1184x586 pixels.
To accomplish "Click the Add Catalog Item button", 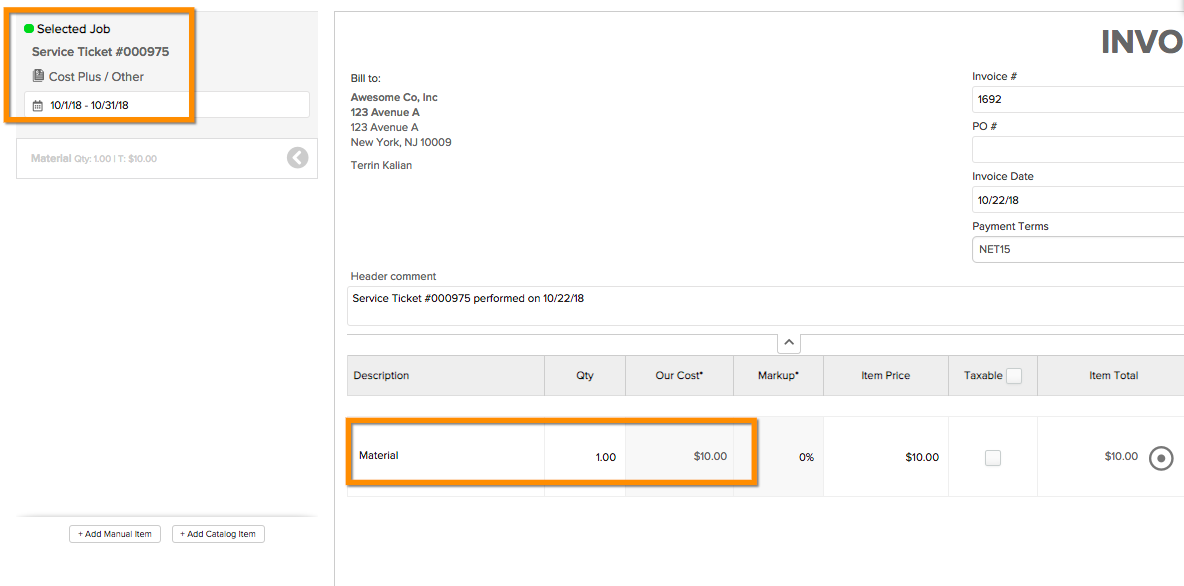I will [218, 534].
